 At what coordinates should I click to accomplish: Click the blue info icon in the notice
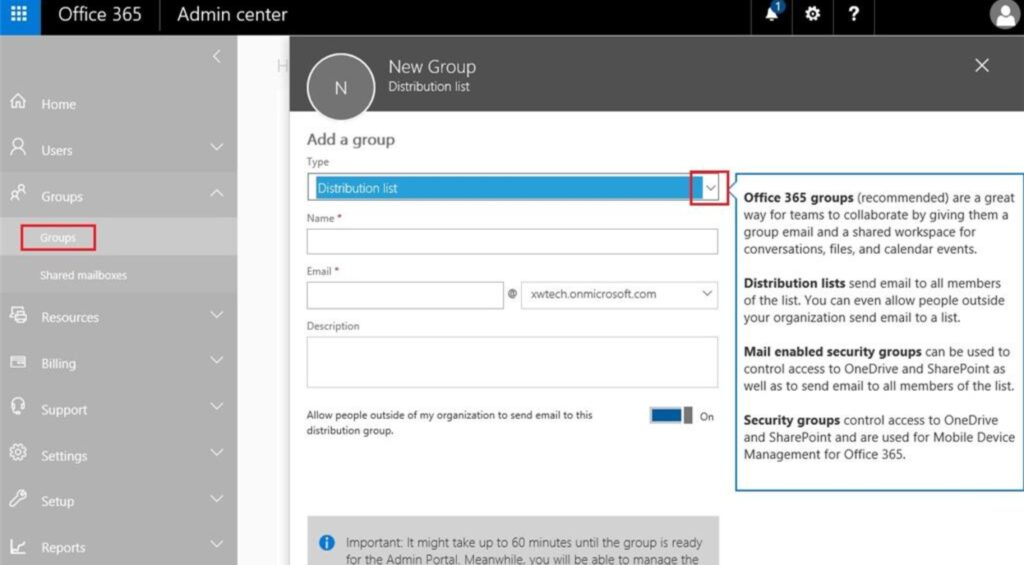327,543
